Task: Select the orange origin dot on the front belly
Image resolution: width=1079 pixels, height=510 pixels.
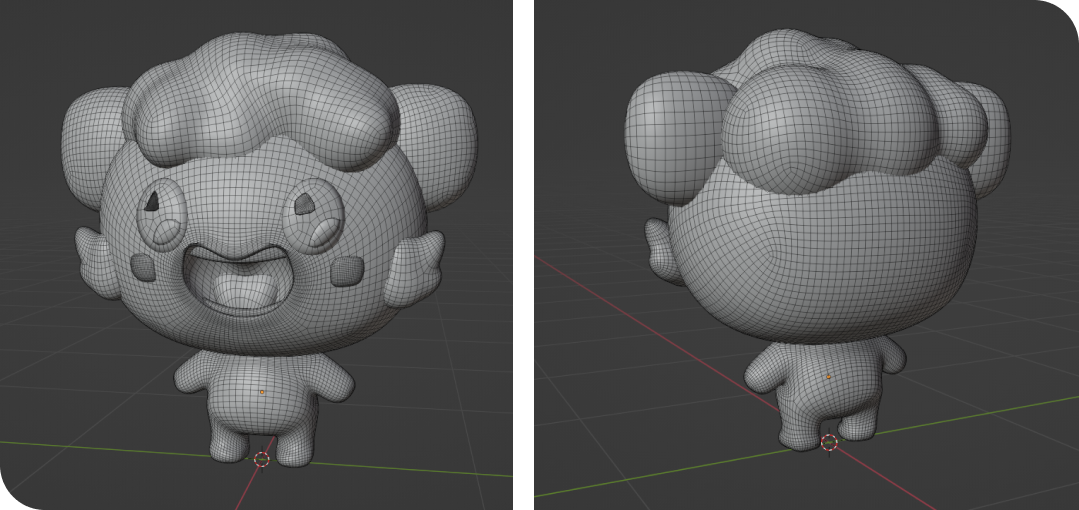Action: pyautogui.click(x=262, y=392)
